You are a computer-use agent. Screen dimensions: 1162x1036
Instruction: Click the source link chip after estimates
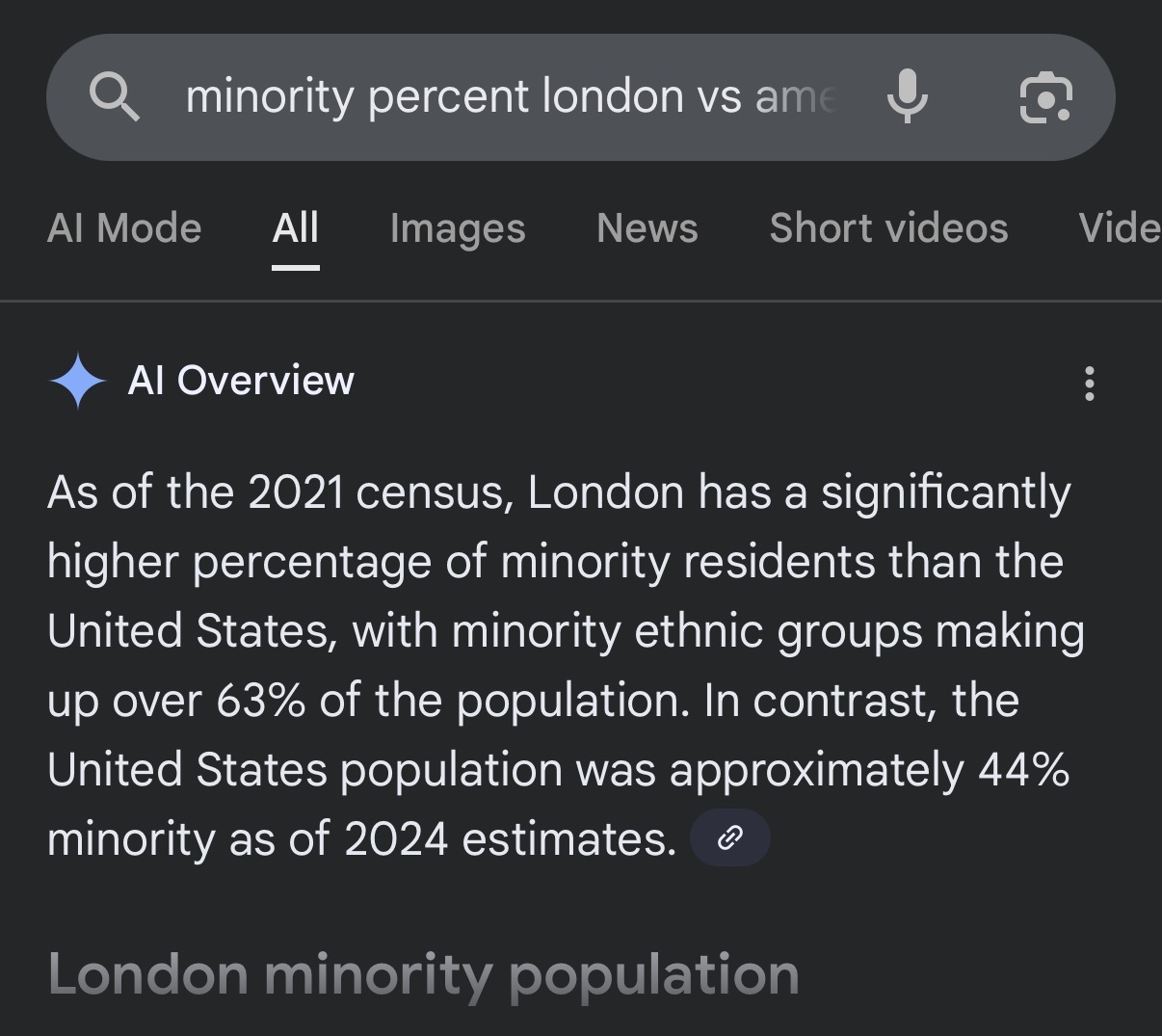[730, 837]
